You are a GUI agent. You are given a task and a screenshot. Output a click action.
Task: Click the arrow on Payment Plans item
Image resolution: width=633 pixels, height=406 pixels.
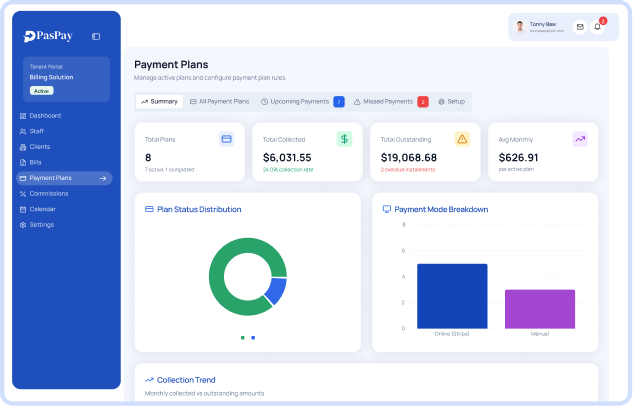point(103,178)
